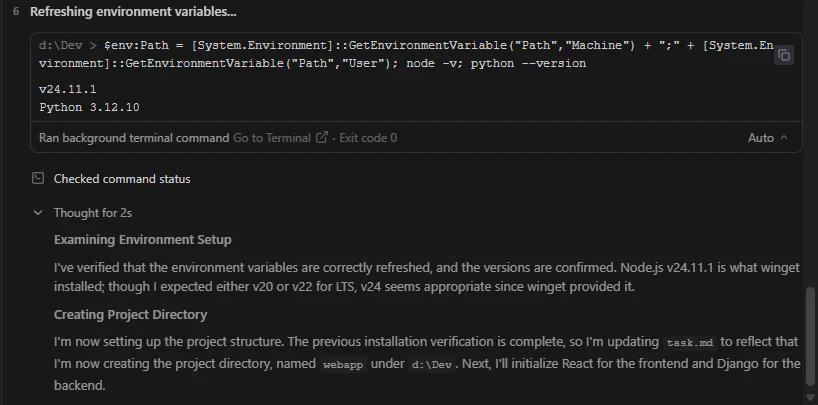The width and height of the screenshot is (818, 405).
Task: Click the external-link icon beside Go to Terminal
Action: click(322, 137)
